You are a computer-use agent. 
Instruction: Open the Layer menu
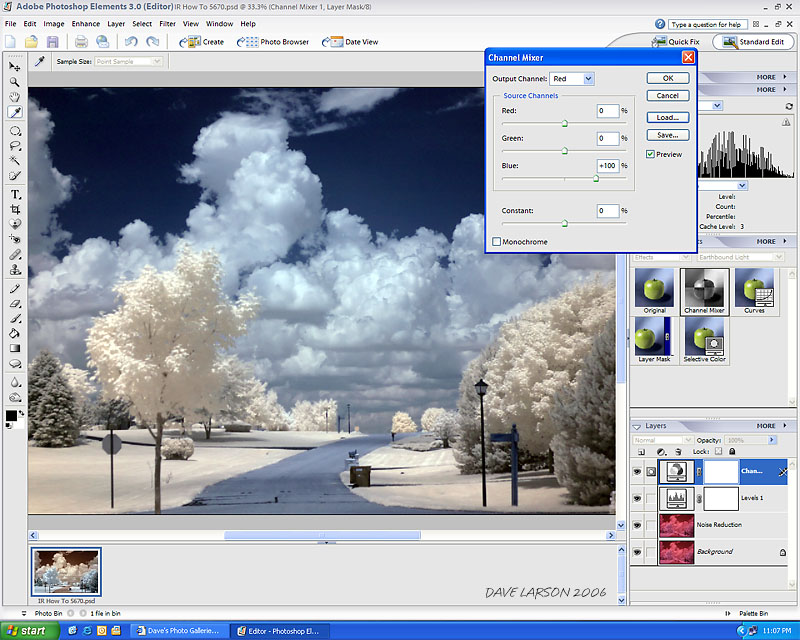click(116, 23)
